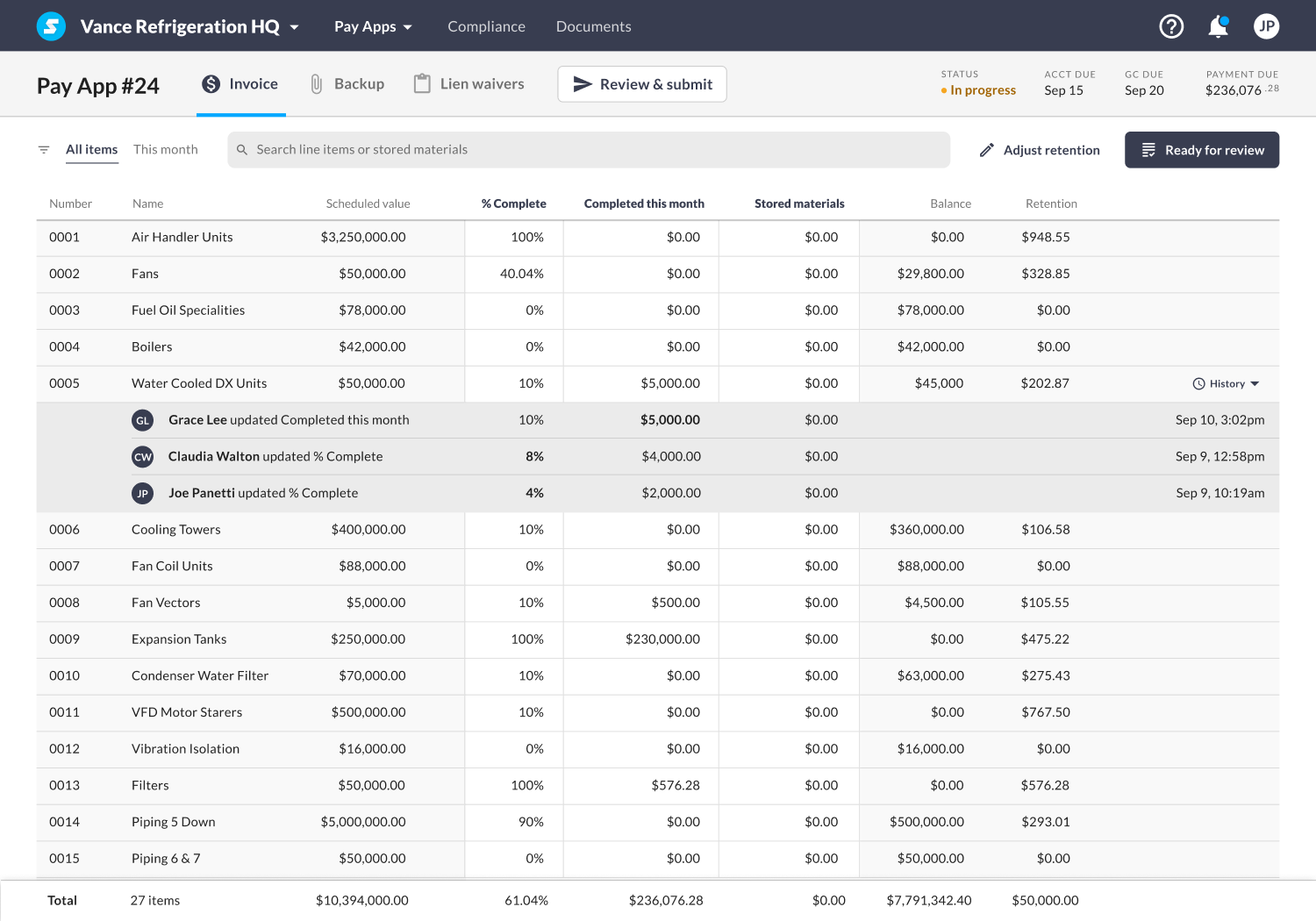Open the help question mark icon
Screen dimensions: 1316x921
(x=1171, y=25)
